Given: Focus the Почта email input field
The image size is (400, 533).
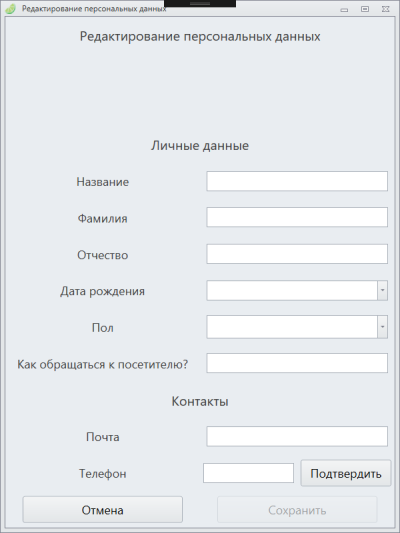Looking at the screenshot, I should click(x=297, y=436).
